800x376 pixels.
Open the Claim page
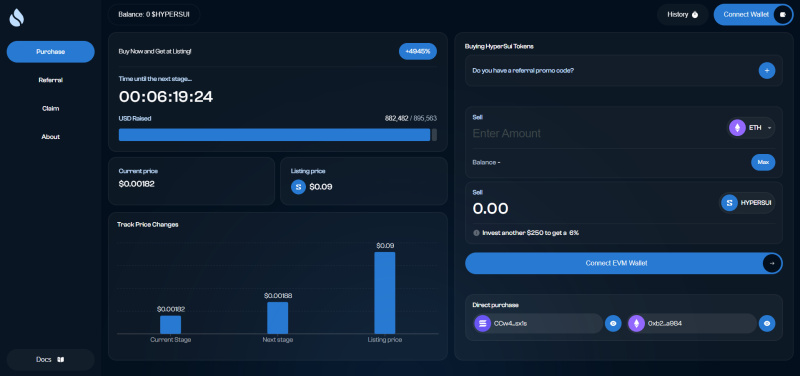[x=51, y=108]
